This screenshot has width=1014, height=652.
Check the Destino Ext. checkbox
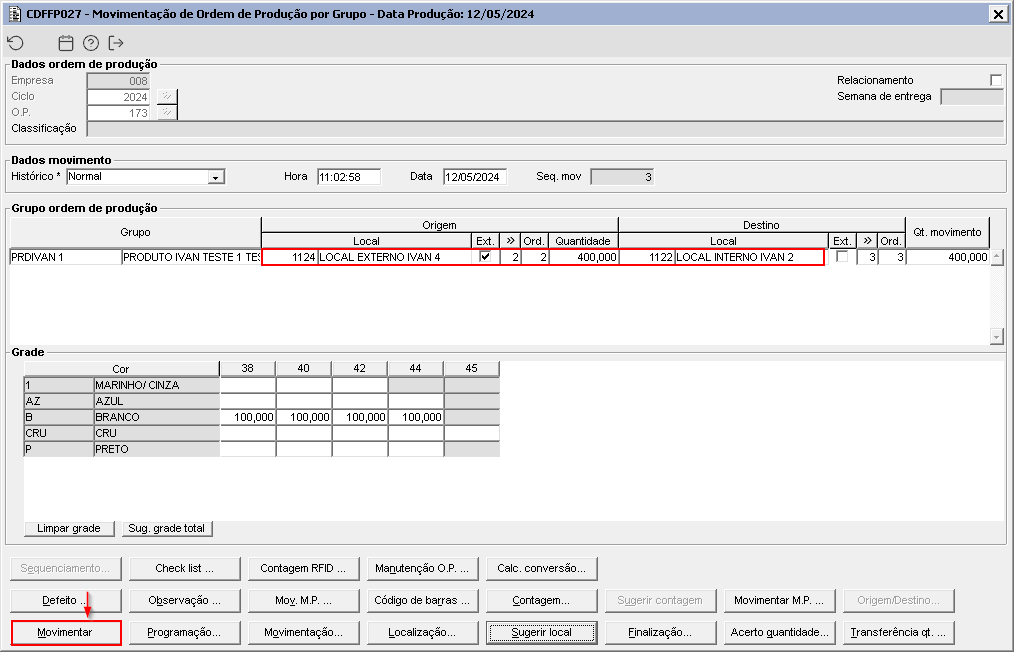(842, 256)
